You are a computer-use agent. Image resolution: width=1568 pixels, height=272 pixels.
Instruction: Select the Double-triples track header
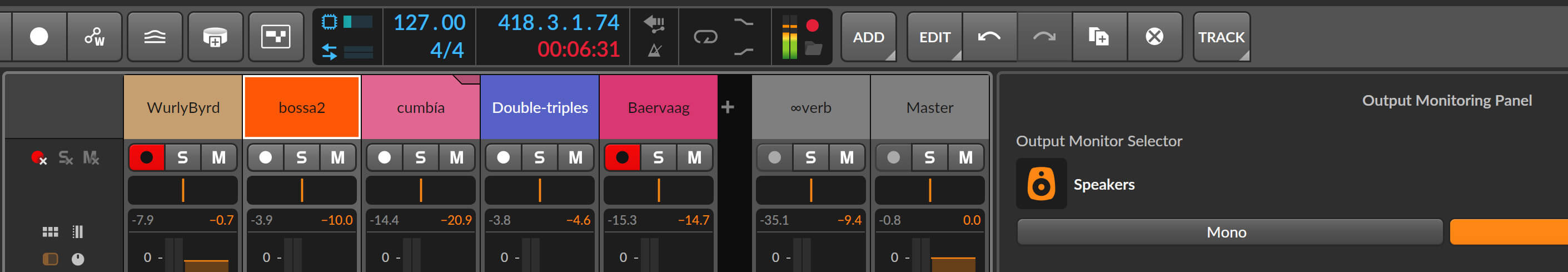(539, 108)
